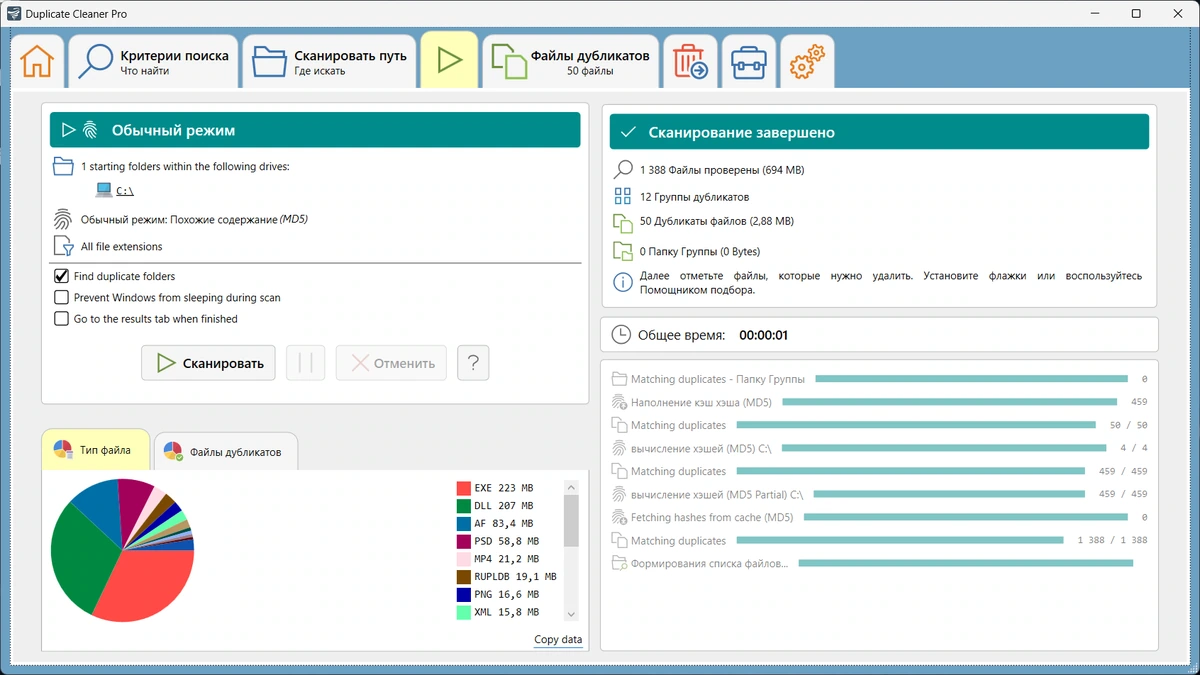Click the grid icon beside Группы дубликатов
Viewport: 1200px width, 675px height.
623,196
